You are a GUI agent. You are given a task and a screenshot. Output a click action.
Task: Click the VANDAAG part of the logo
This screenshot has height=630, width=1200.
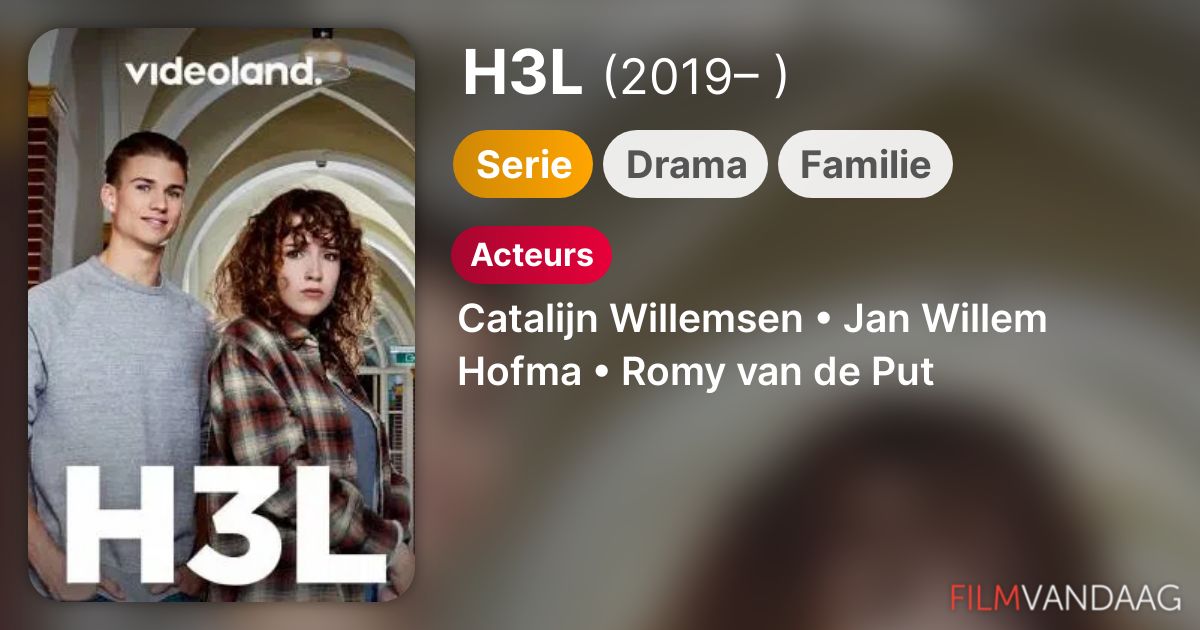(1101, 598)
